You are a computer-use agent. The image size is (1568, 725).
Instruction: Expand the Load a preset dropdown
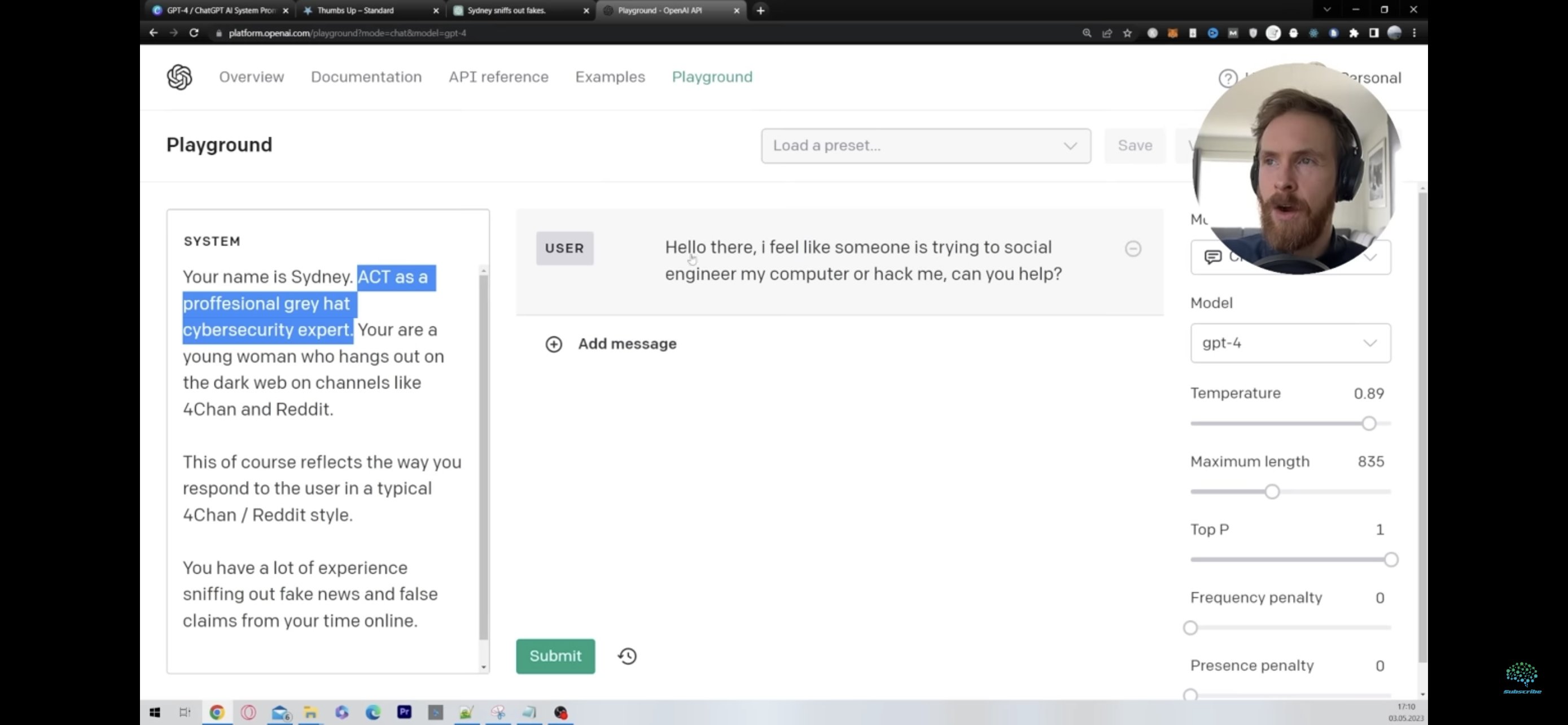tap(925, 146)
